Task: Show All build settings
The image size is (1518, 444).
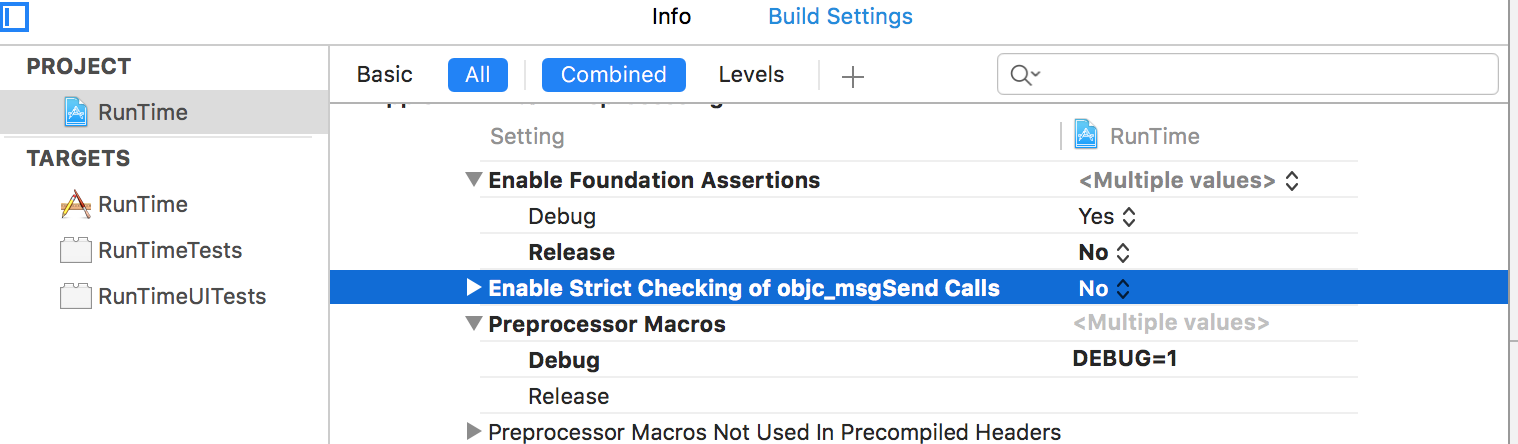Action: pos(478,75)
